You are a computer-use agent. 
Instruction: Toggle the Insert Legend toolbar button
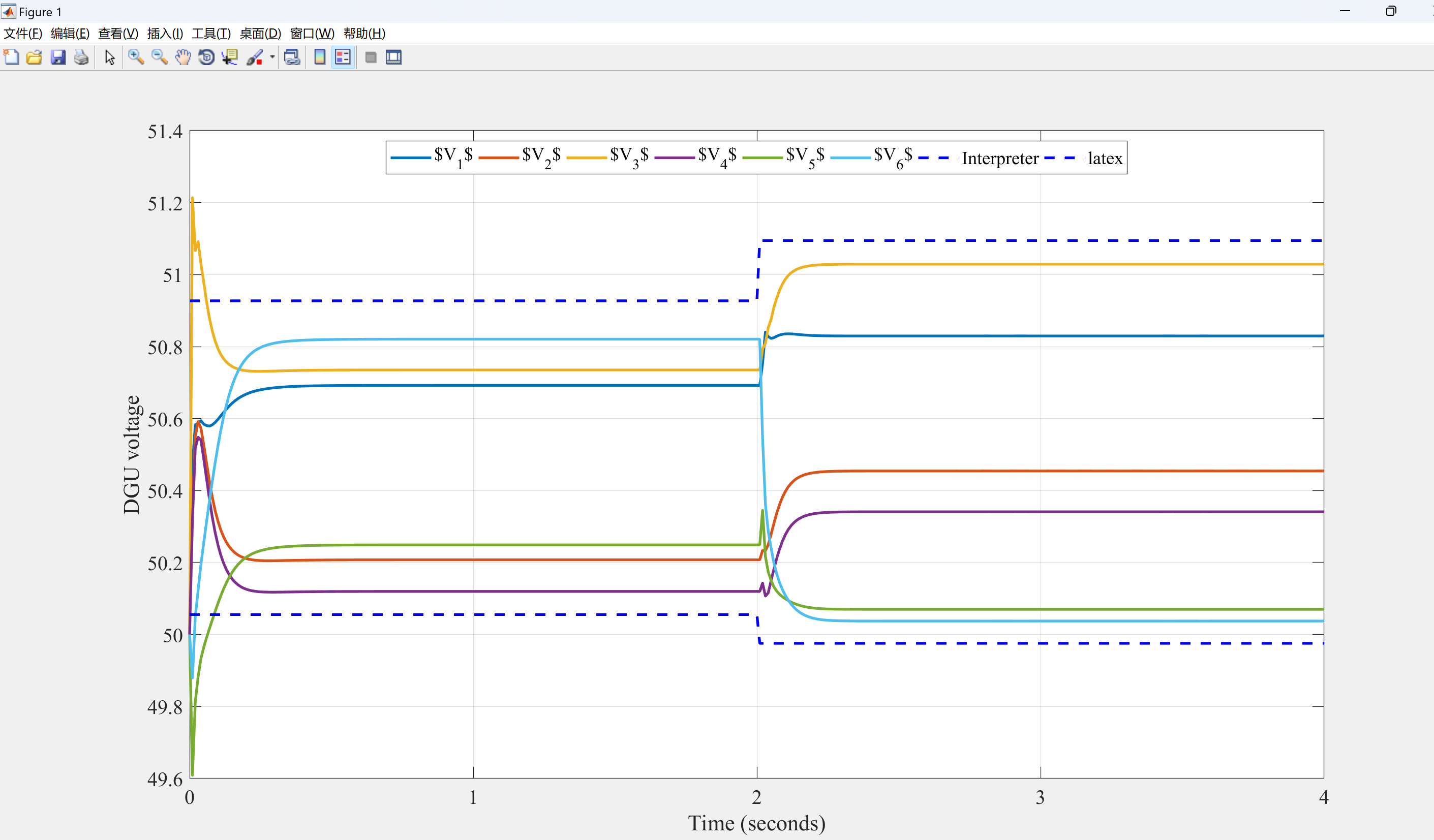343,57
